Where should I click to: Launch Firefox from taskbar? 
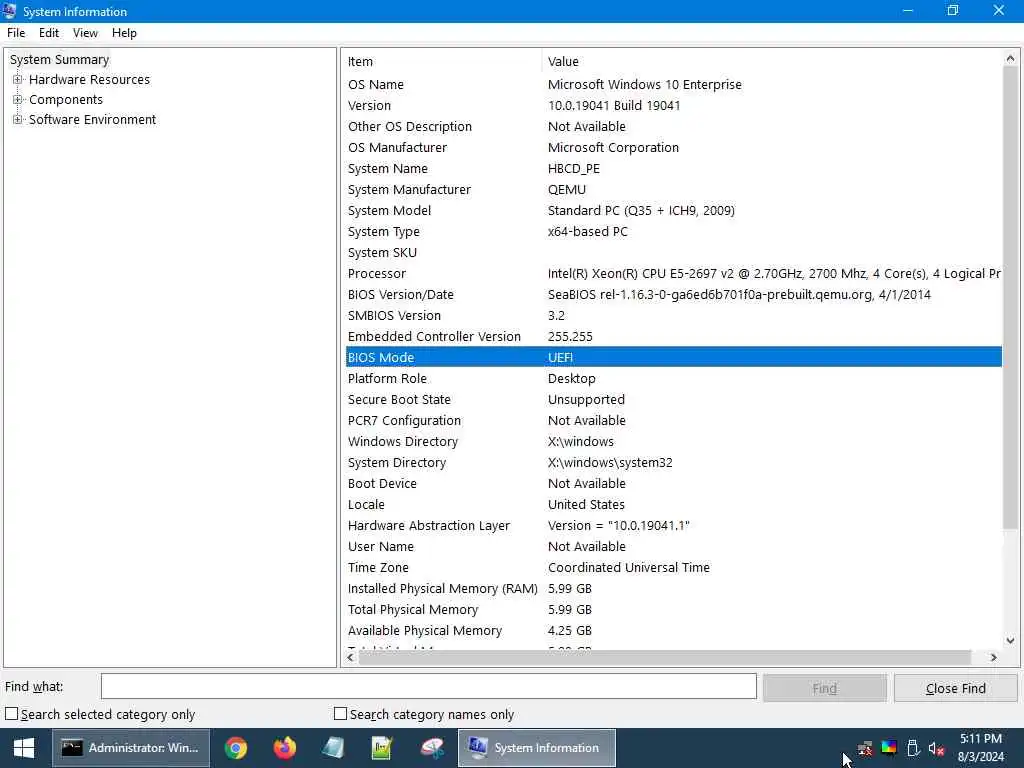(285, 748)
